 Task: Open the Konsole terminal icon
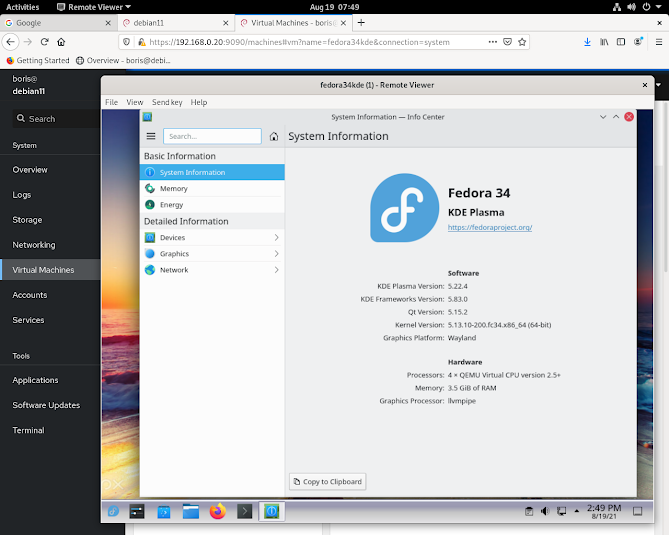(244, 511)
